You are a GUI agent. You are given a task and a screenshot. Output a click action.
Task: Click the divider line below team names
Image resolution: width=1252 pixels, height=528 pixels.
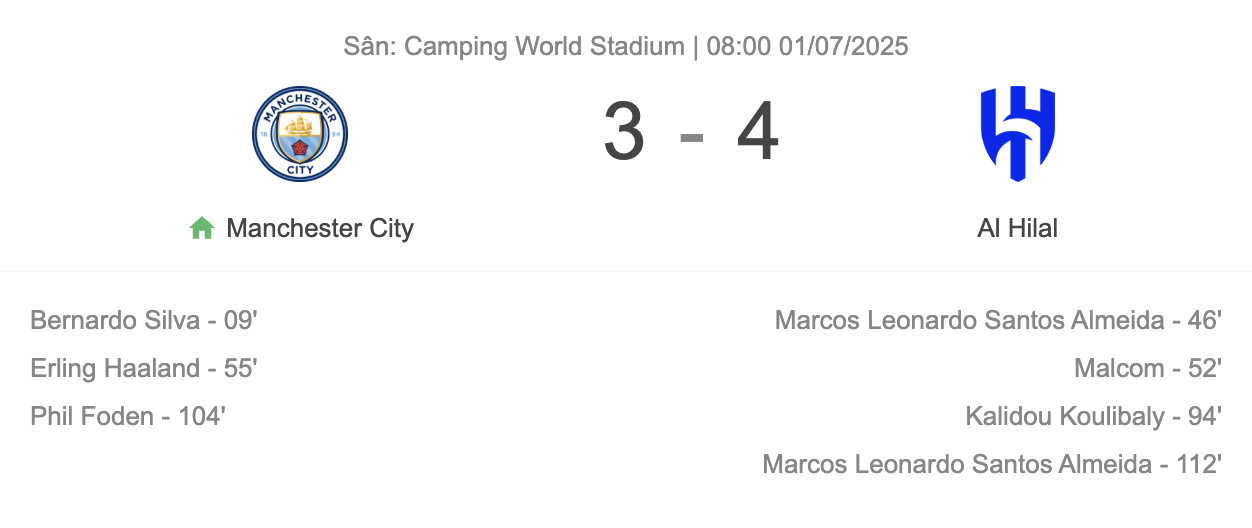tap(626, 270)
